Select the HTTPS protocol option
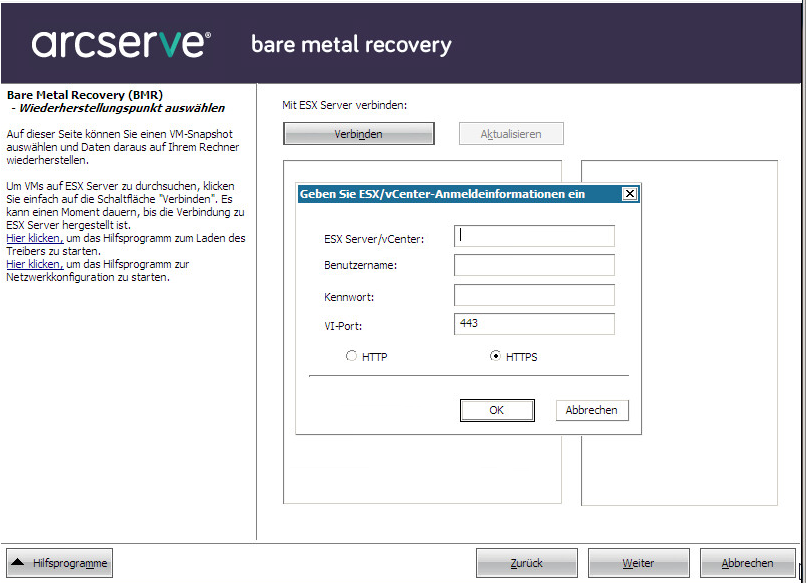Viewport: 807px width, 583px height. pos(496,356)
